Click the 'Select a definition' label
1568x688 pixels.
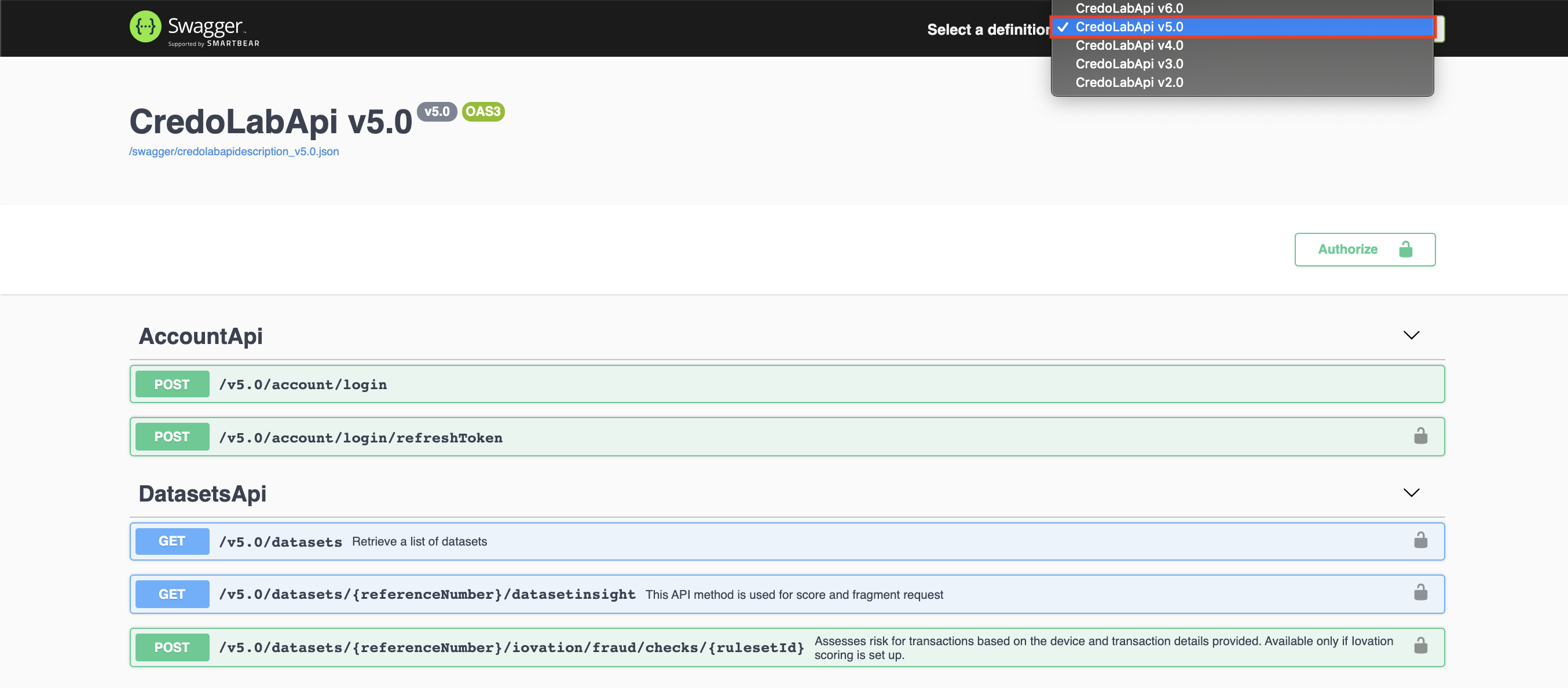tap(988, 29)
